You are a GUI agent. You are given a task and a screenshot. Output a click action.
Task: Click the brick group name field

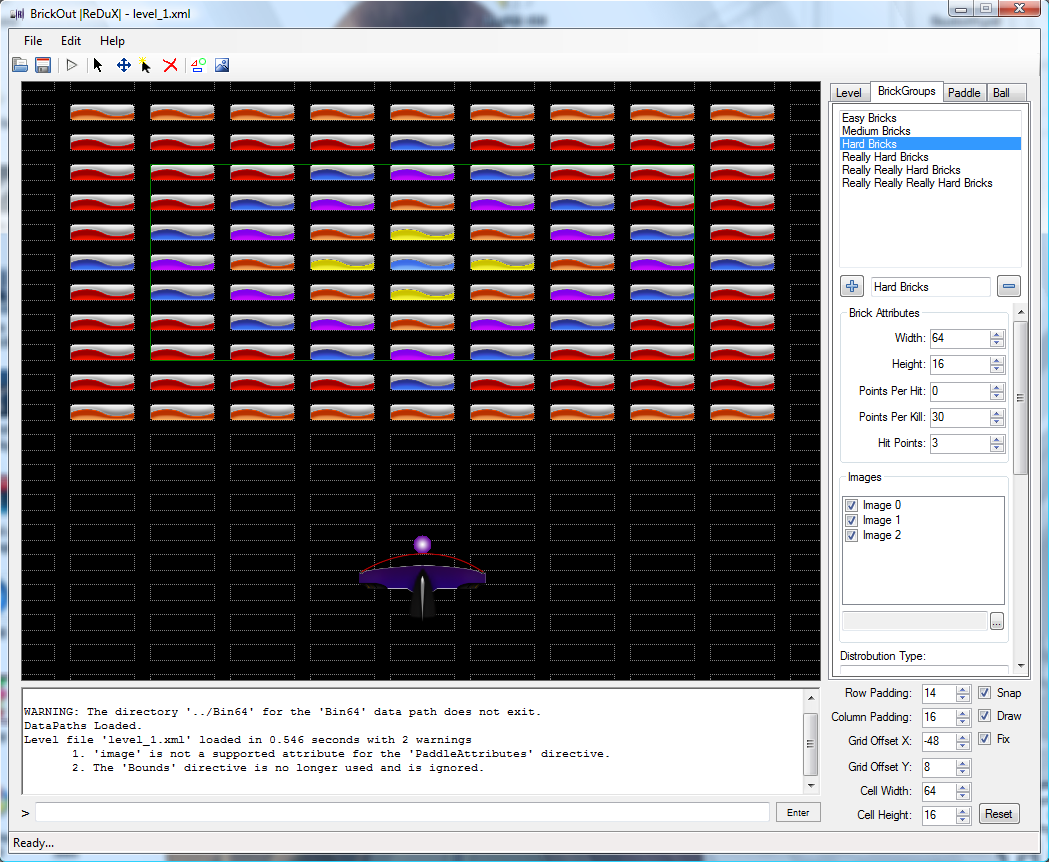[931, 286]
